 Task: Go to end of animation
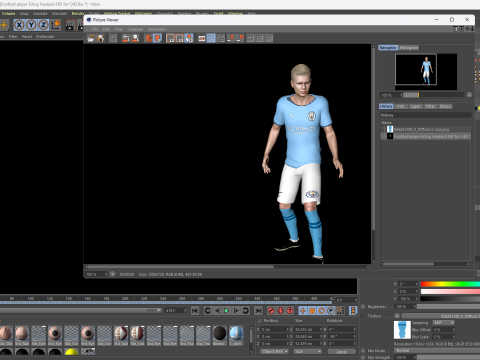(258, 311)
